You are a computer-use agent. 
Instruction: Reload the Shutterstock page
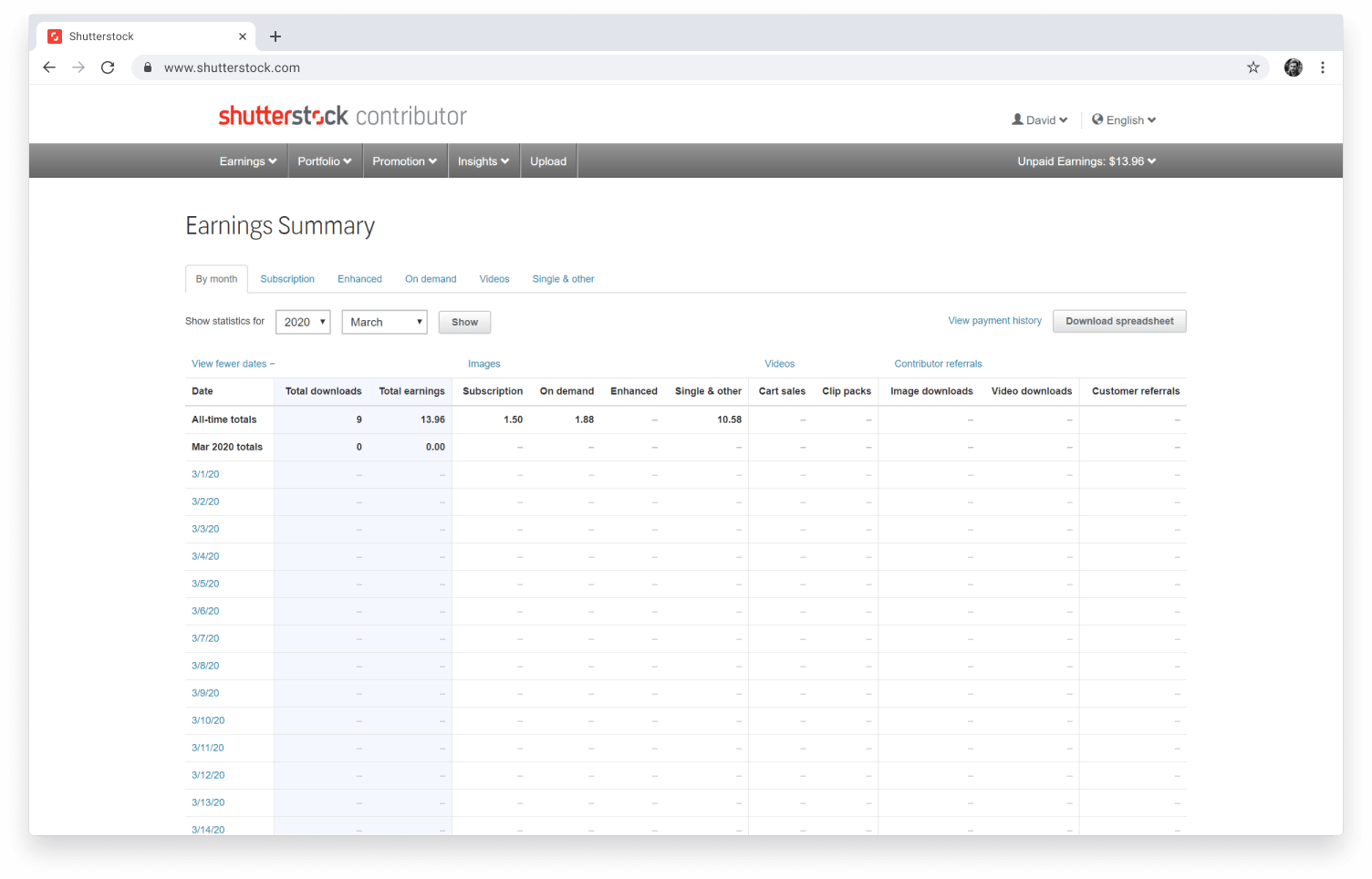pyautogui.click(x=108, y=67)
